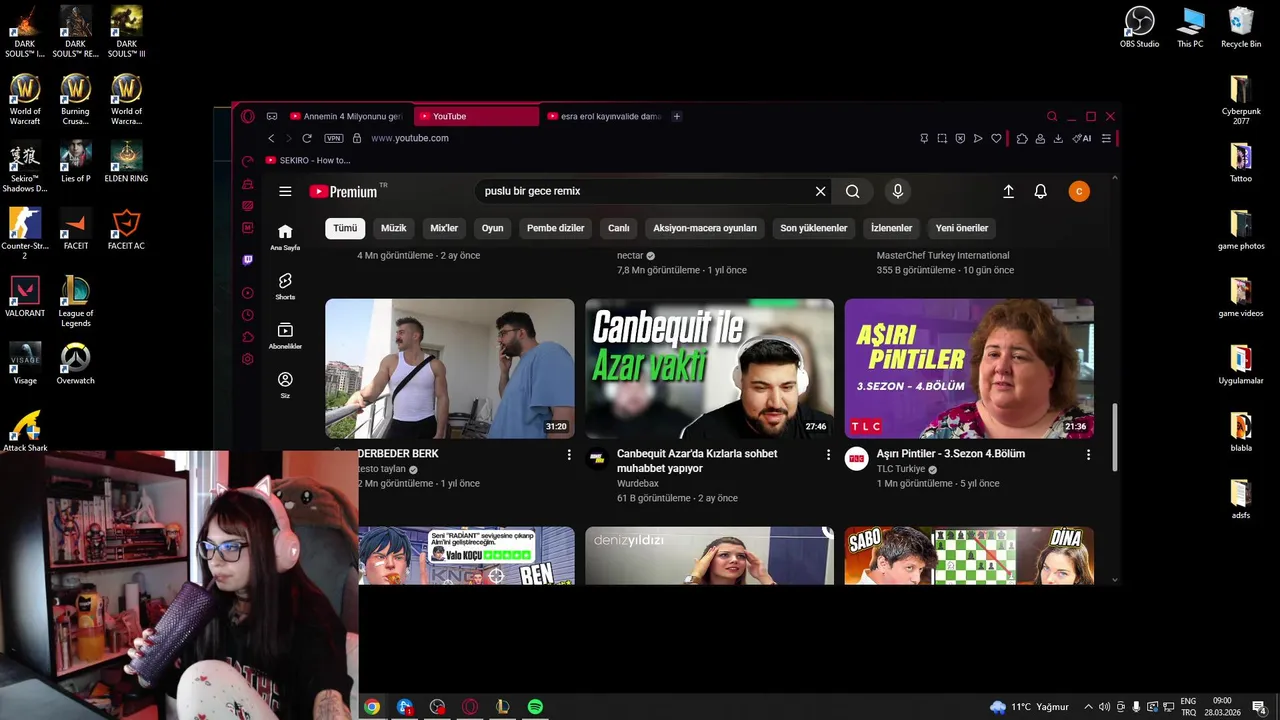Search tabs with Opera magnifier icon
Screen dimensions: 1280x720
pyautogui.click(x=1052, y=116)
